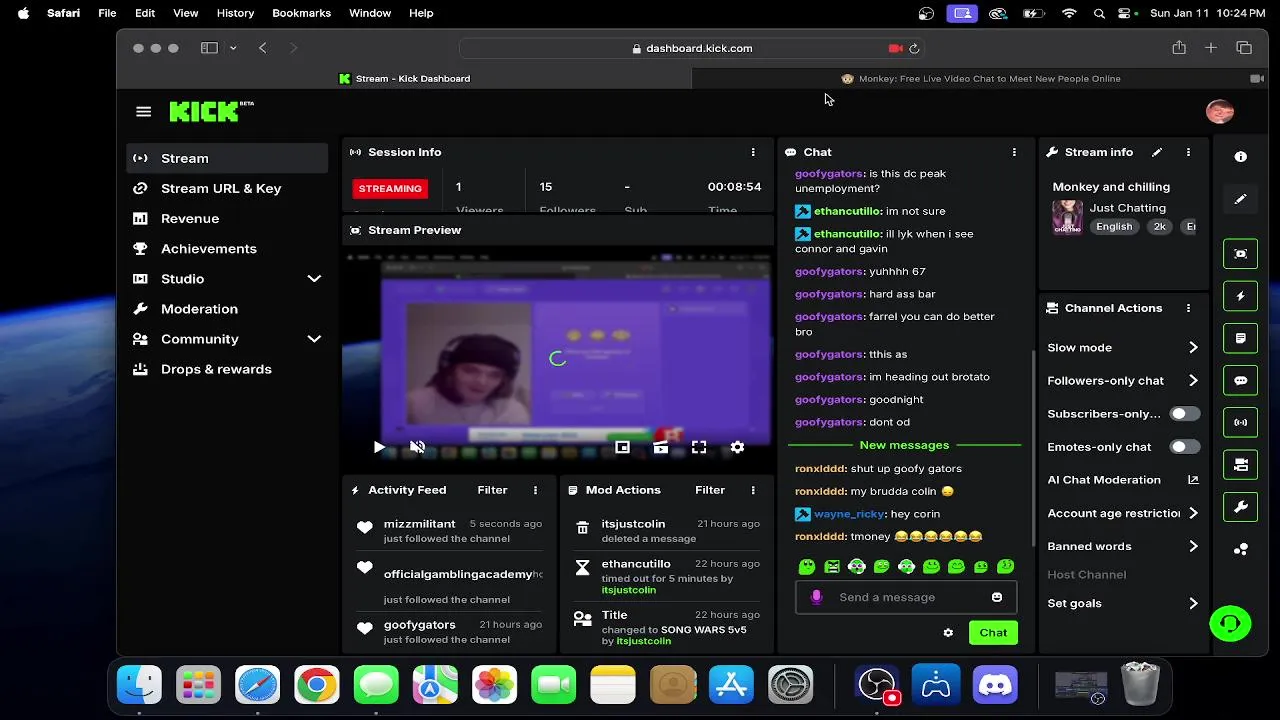Click the English language tag
Viewport: 1280px width, 720px height.
point(1114,227)
